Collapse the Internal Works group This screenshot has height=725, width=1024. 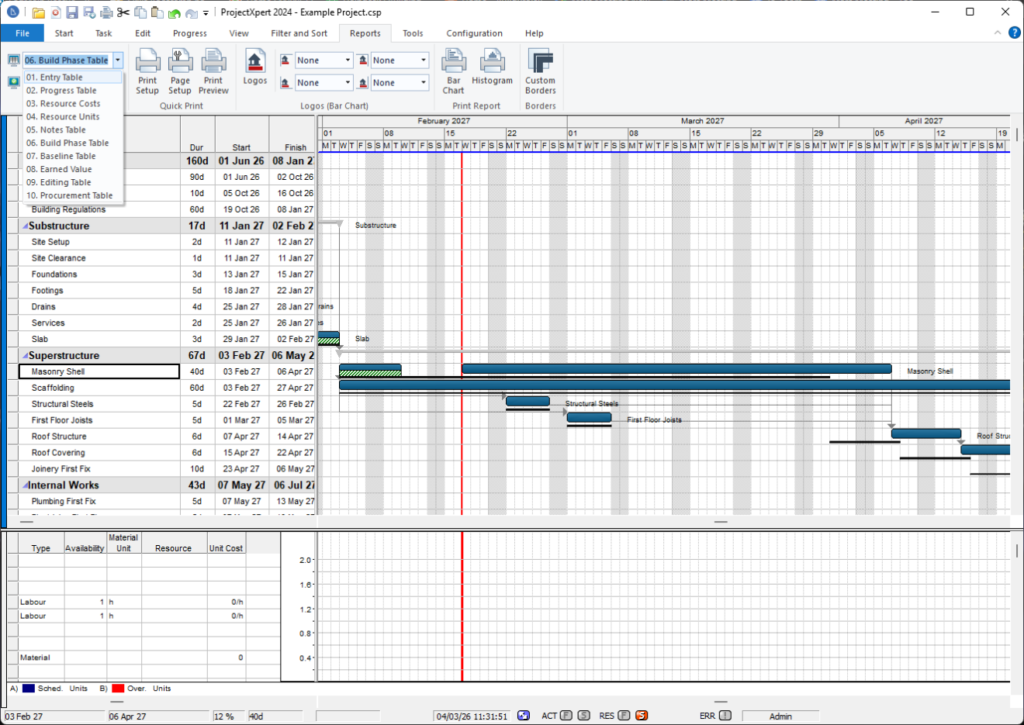coord(25,485)
